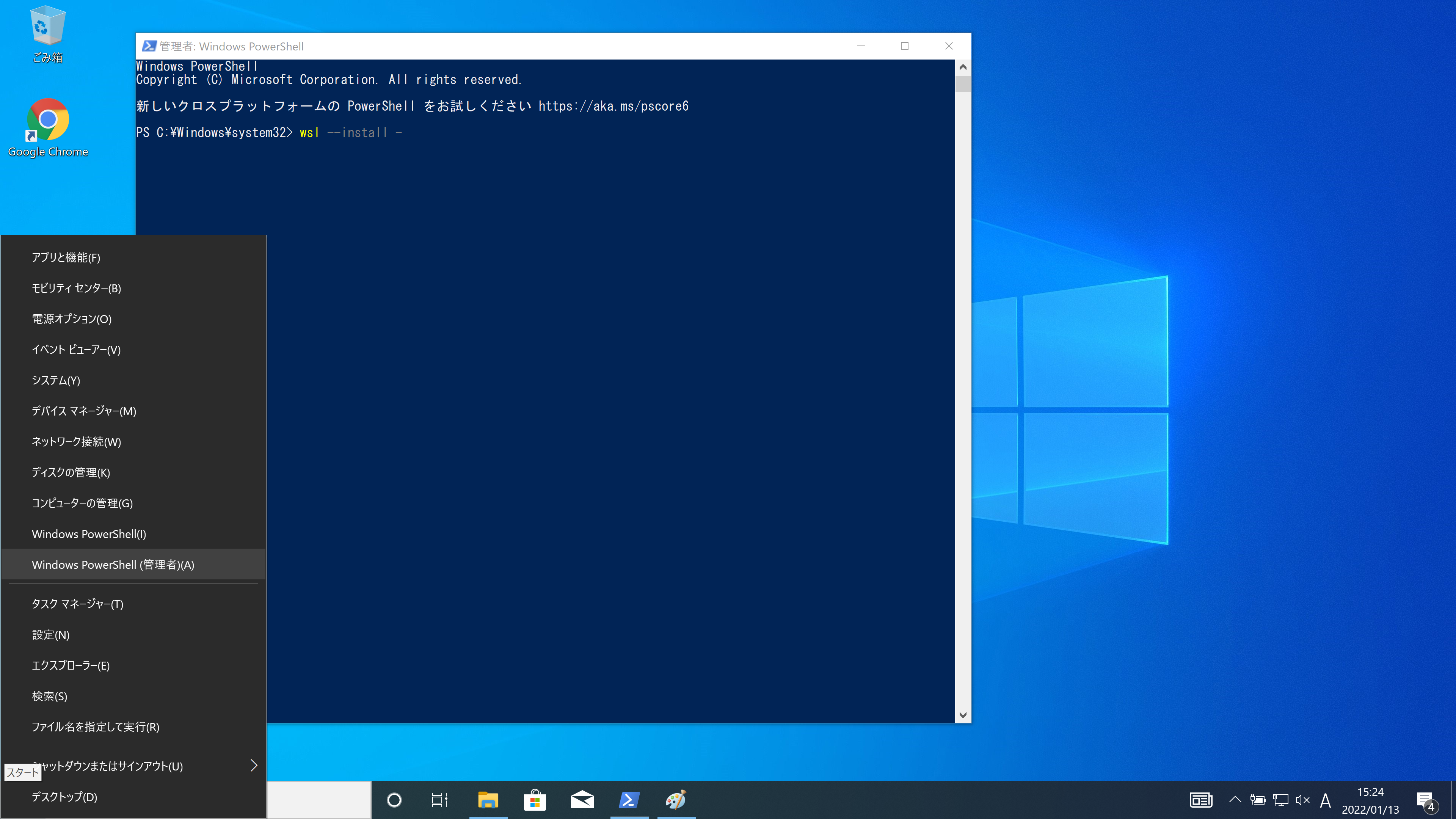Toggle the muted volume tray icon
Screen dimensions: 1456x819
pos(1302,800)
